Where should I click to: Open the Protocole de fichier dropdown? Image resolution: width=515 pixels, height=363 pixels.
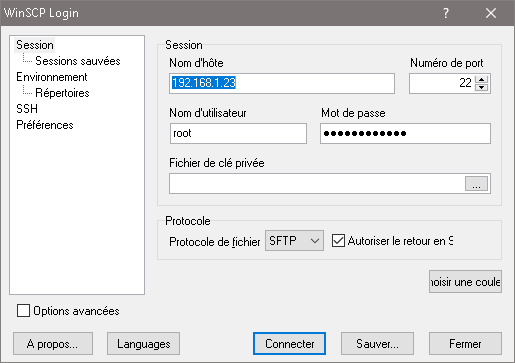[x=294, y=240]
